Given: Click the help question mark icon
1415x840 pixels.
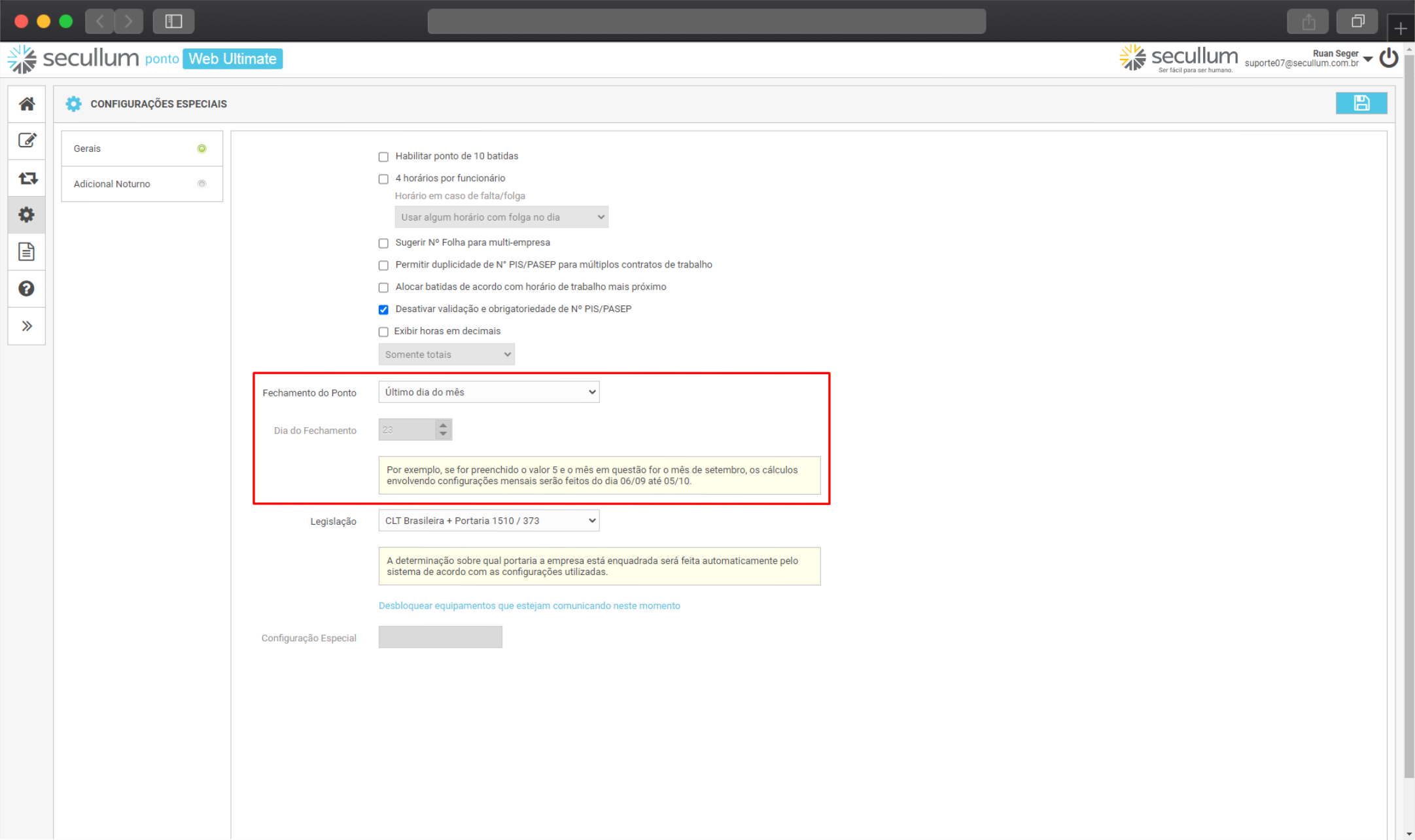Looking at the screenshot, I should (x=27, y=289).
